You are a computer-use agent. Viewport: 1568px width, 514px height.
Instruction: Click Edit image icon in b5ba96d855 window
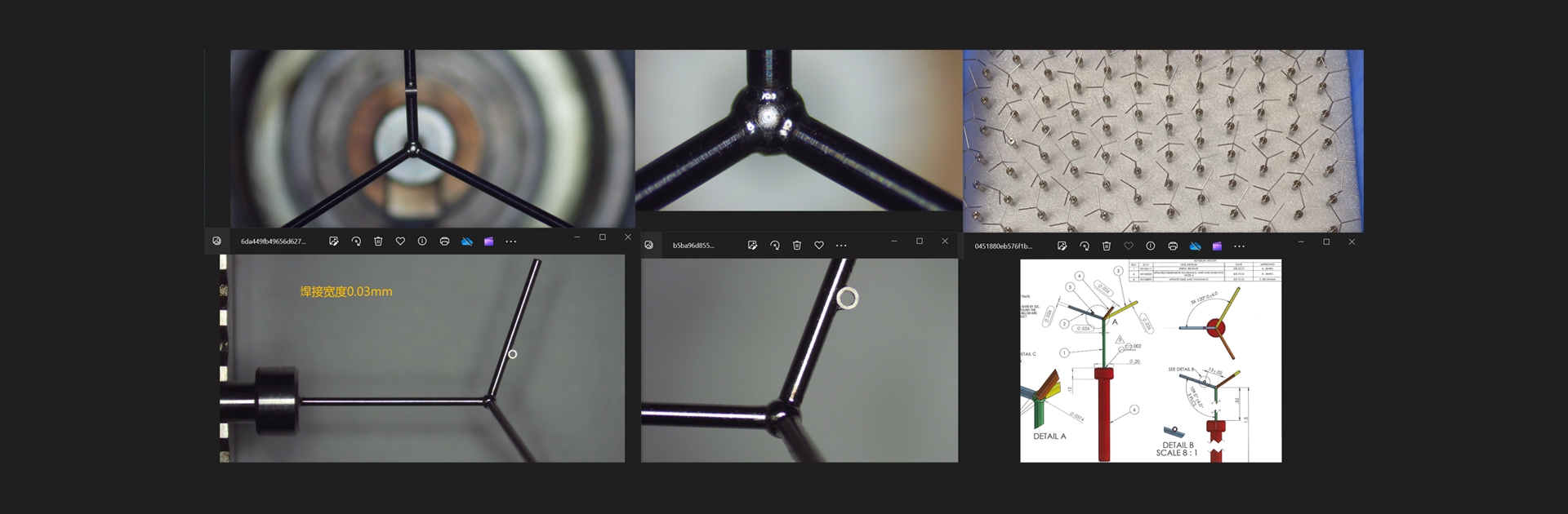click(x=752, y=246)
